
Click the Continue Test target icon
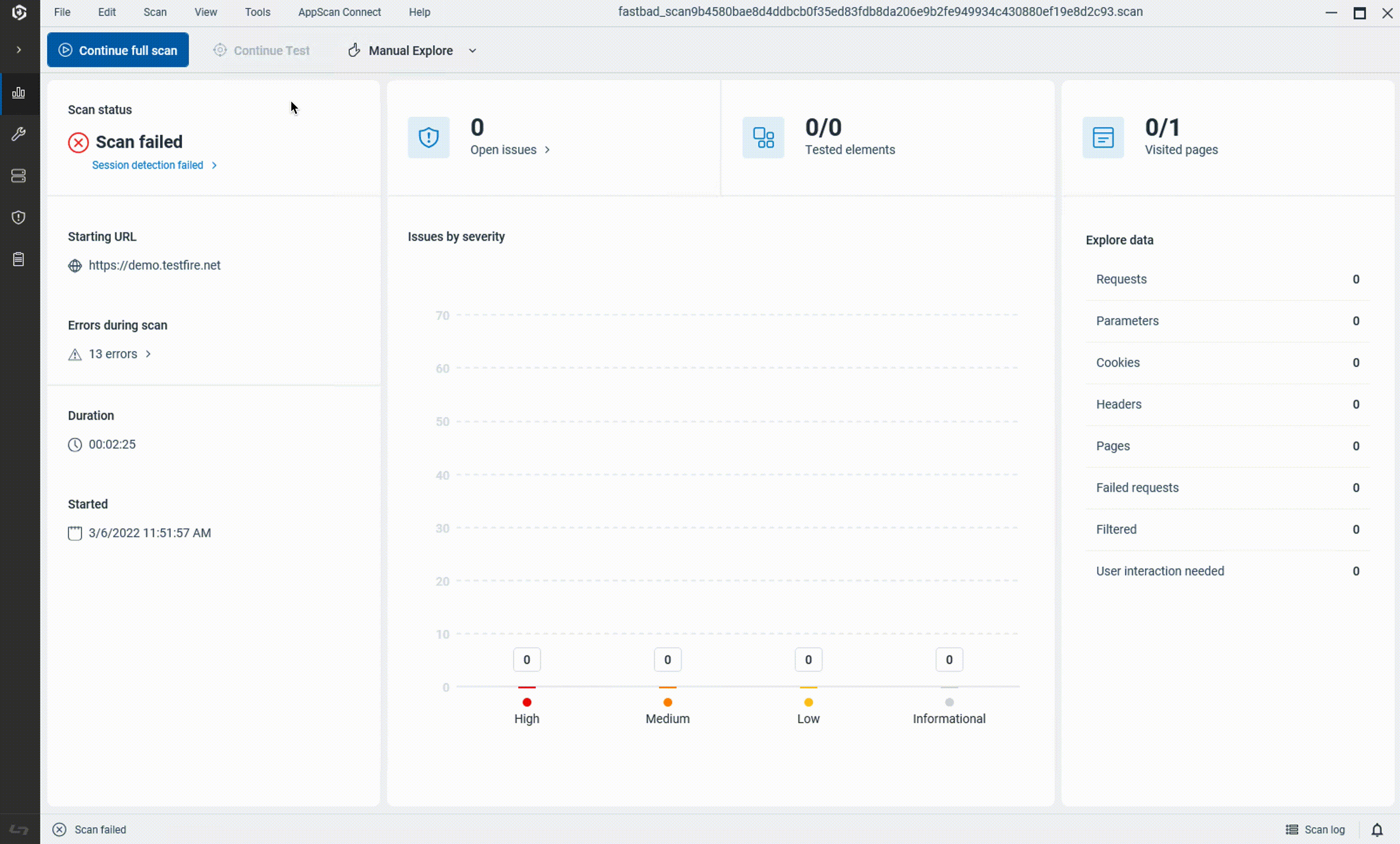pyautogui.click(x=220, y=50)
